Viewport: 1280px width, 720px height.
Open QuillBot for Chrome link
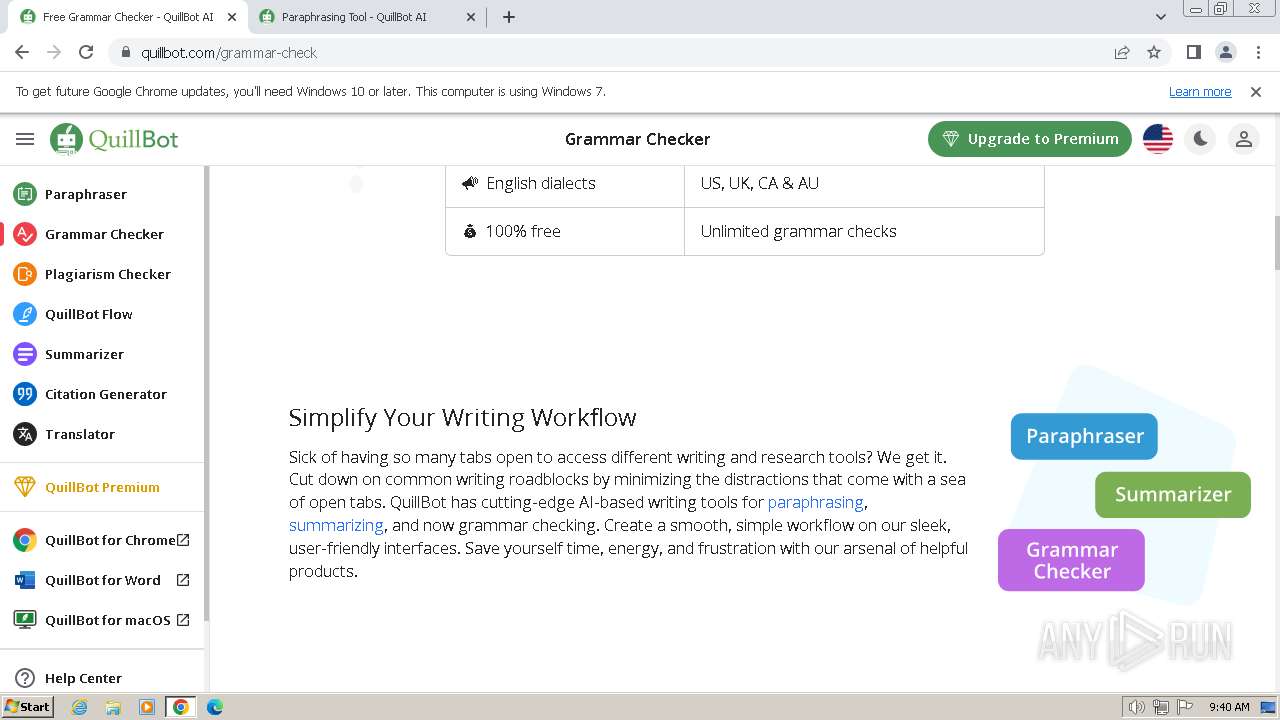(x=110, y=540)
